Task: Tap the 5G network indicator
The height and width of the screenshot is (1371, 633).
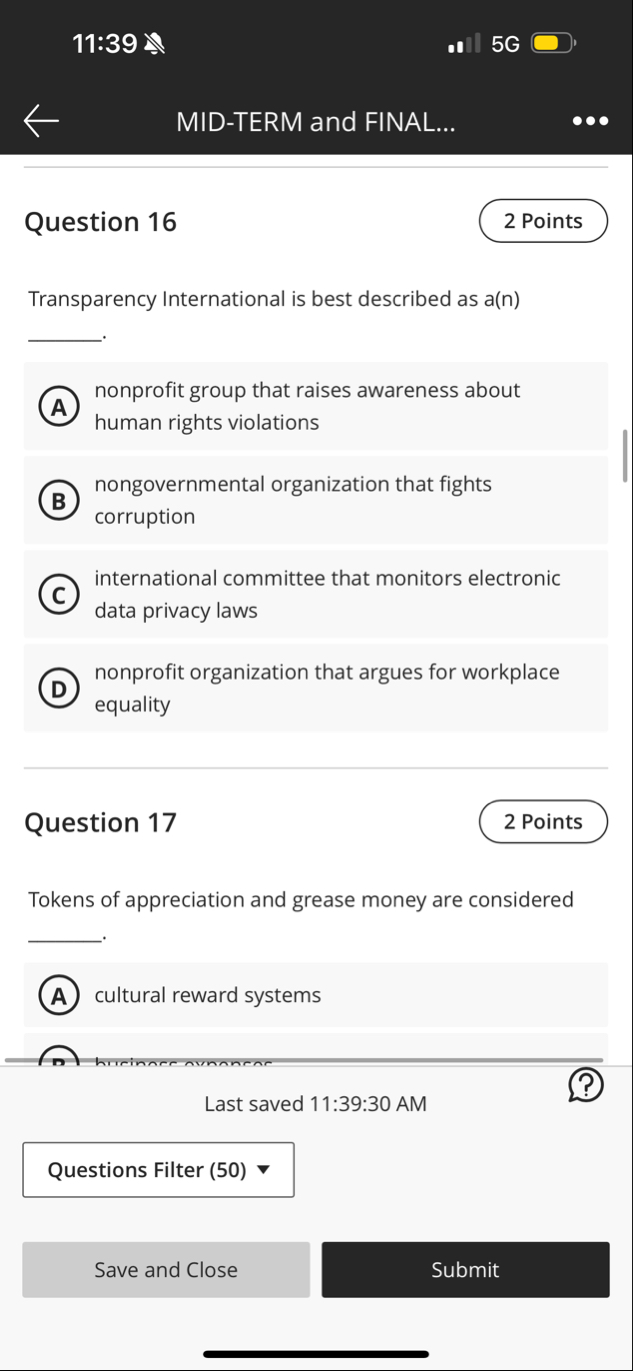Action: click(505, 43)
